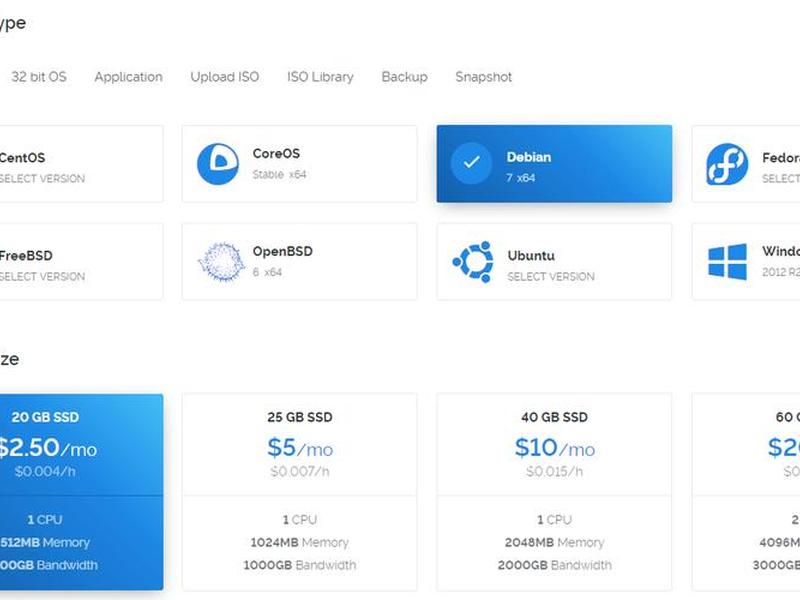Select the 40 GB SSD $10/mo plan
800x600 pixels.
click(554, 492)
